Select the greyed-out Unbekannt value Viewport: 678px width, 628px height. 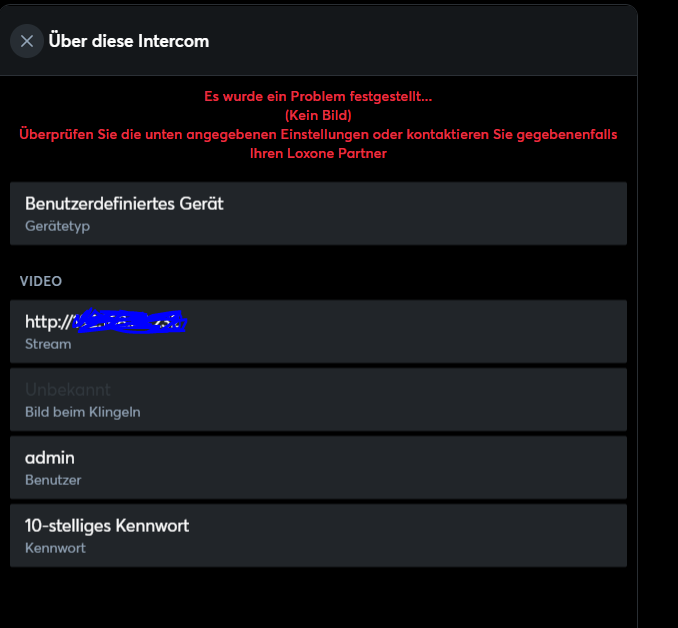point(68,390)
